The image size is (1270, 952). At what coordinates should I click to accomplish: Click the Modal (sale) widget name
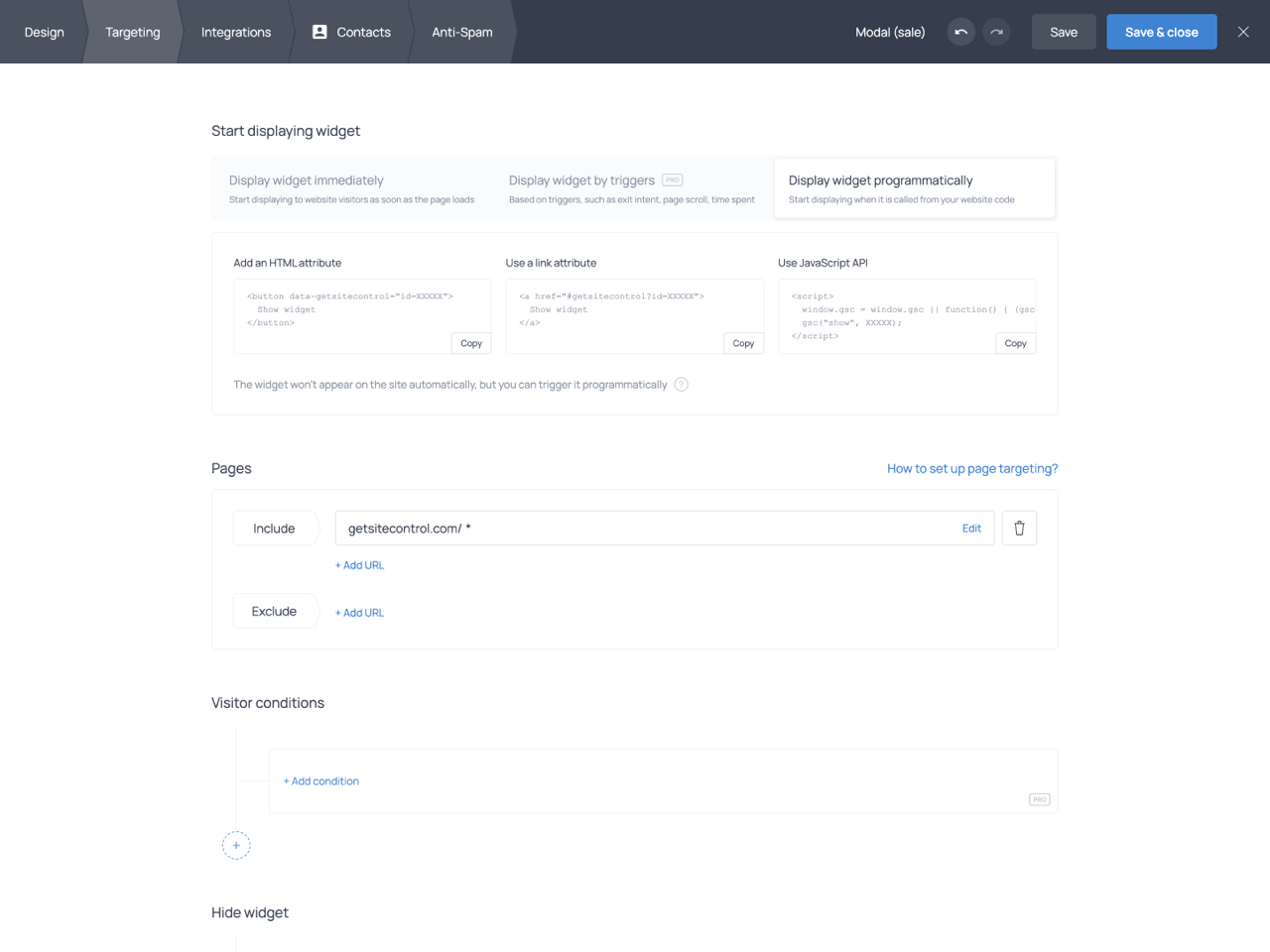click(x=890, y=32)
